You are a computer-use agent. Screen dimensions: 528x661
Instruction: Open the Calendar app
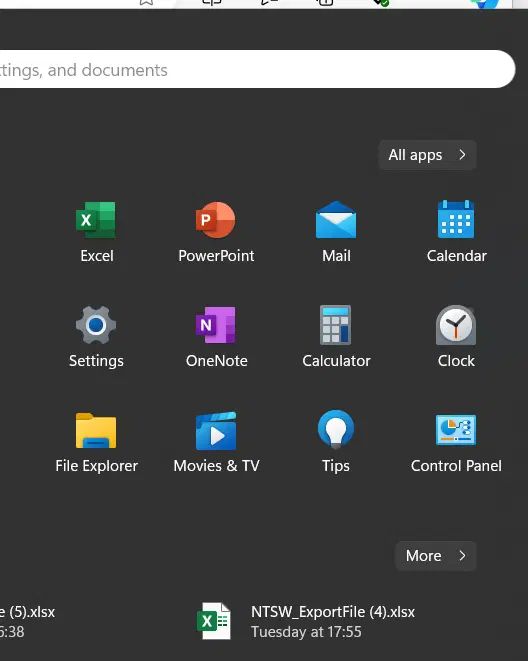coord(456,232)
